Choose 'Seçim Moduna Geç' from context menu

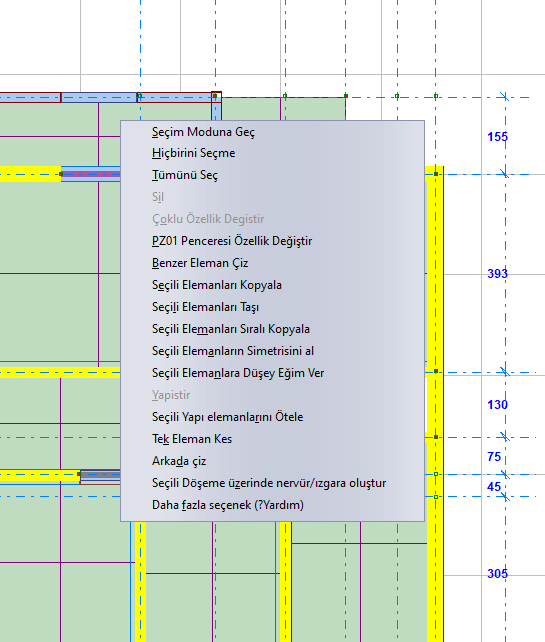[272, 132]
